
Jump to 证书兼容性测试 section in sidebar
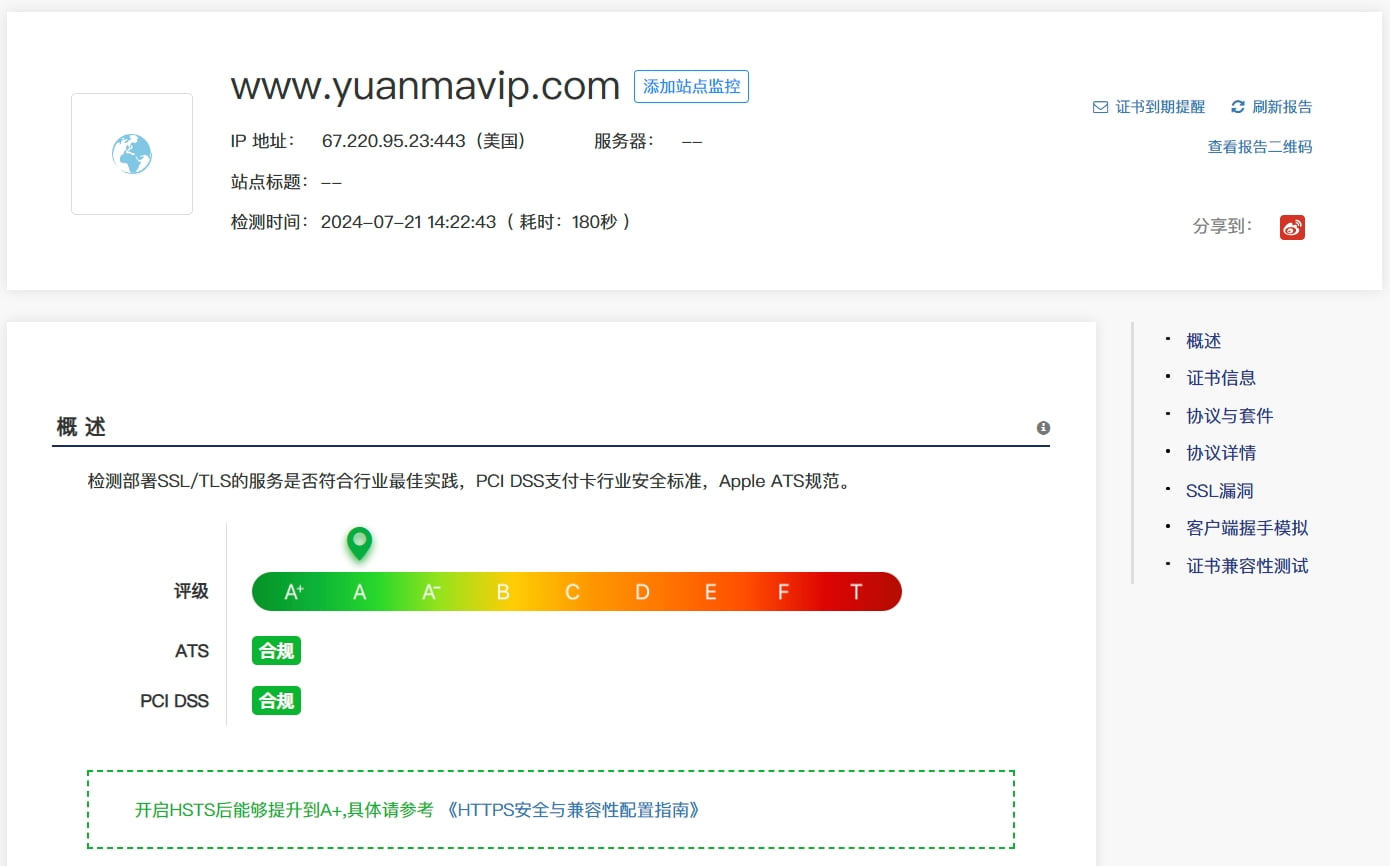[1247, 566]
